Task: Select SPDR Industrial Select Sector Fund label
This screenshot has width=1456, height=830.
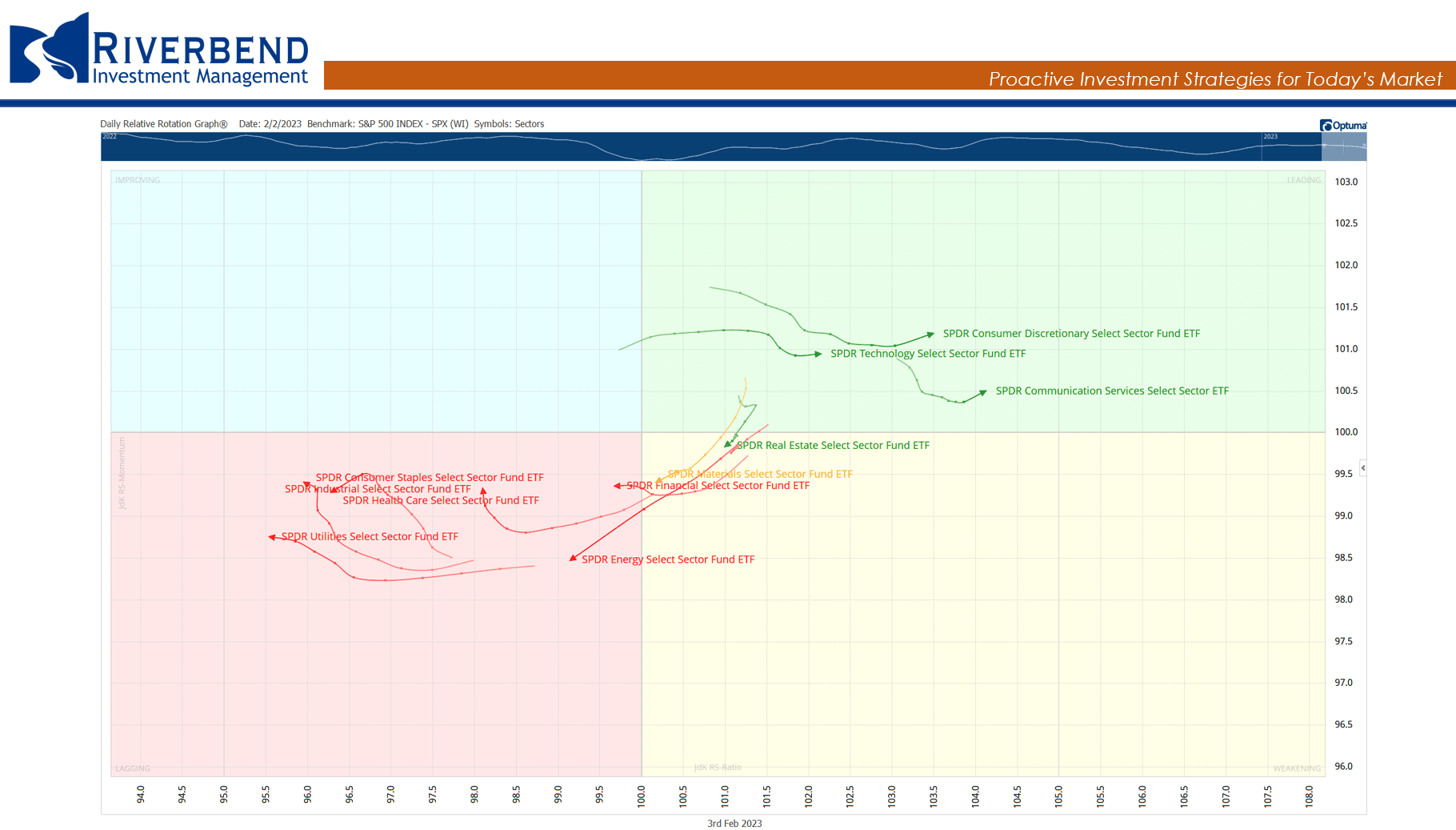Action: (378, 489)
